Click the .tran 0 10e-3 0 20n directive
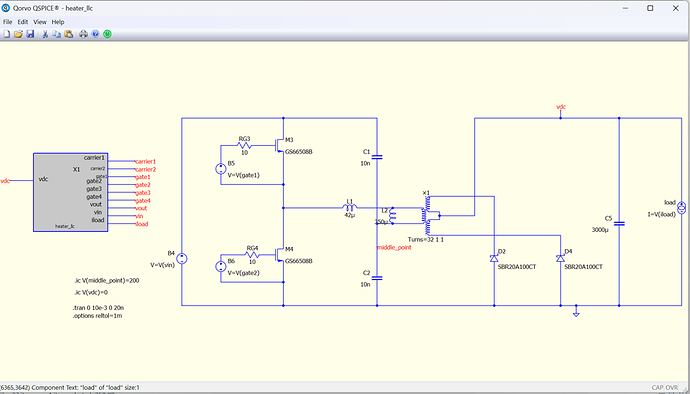The width and height of the screenshot is (690, 394). pos(98,308)
